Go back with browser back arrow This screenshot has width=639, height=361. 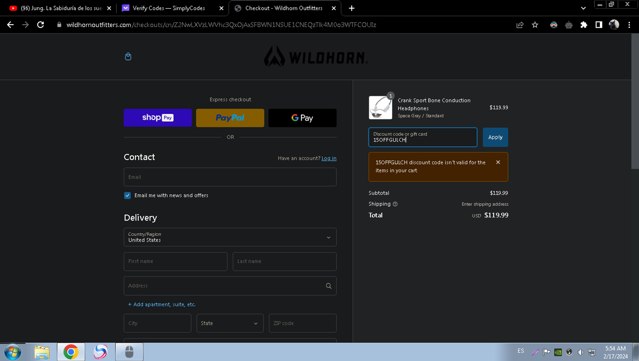click(10, 25)
